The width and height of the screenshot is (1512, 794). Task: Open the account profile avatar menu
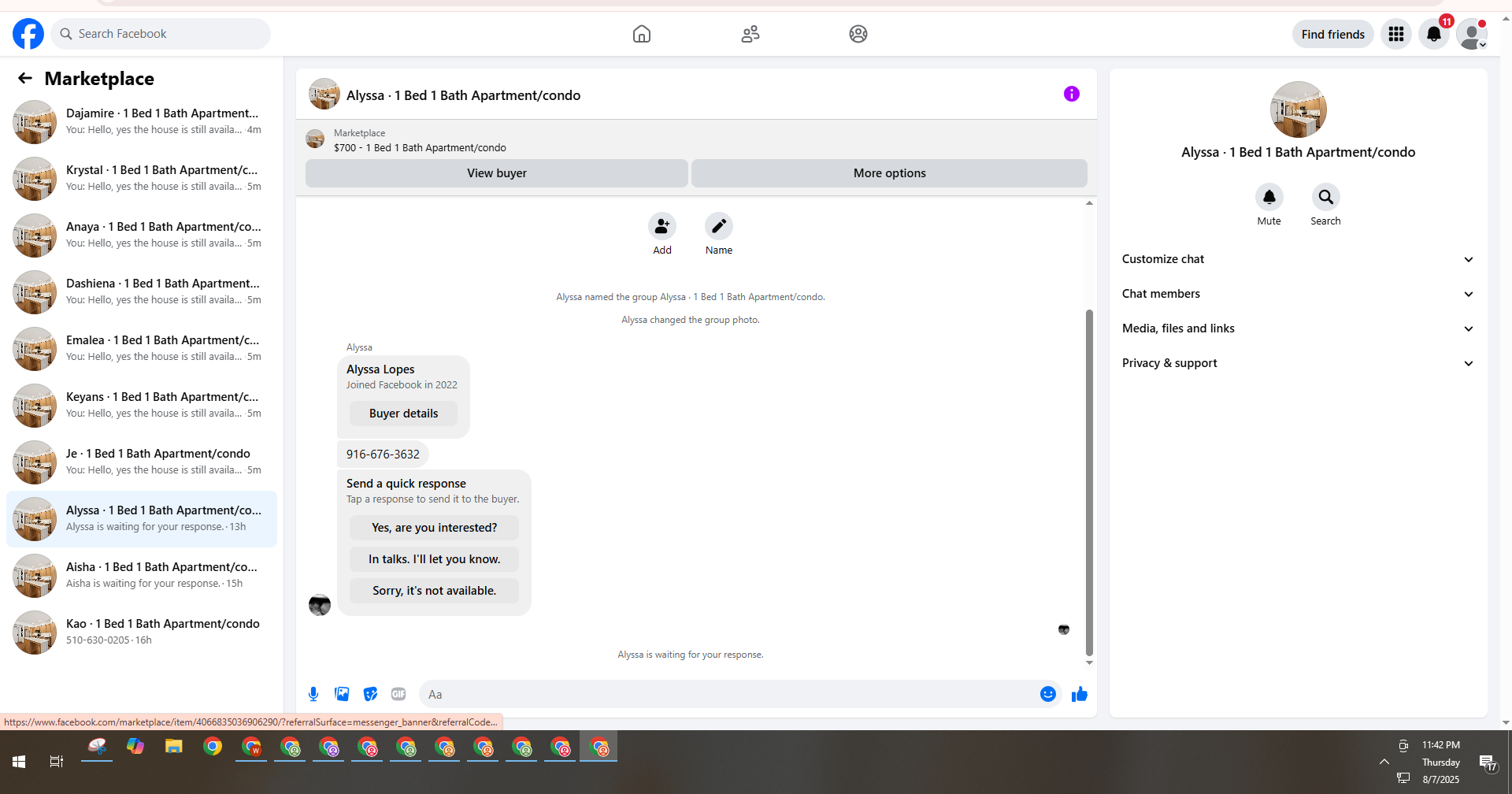click(1472, 34)
